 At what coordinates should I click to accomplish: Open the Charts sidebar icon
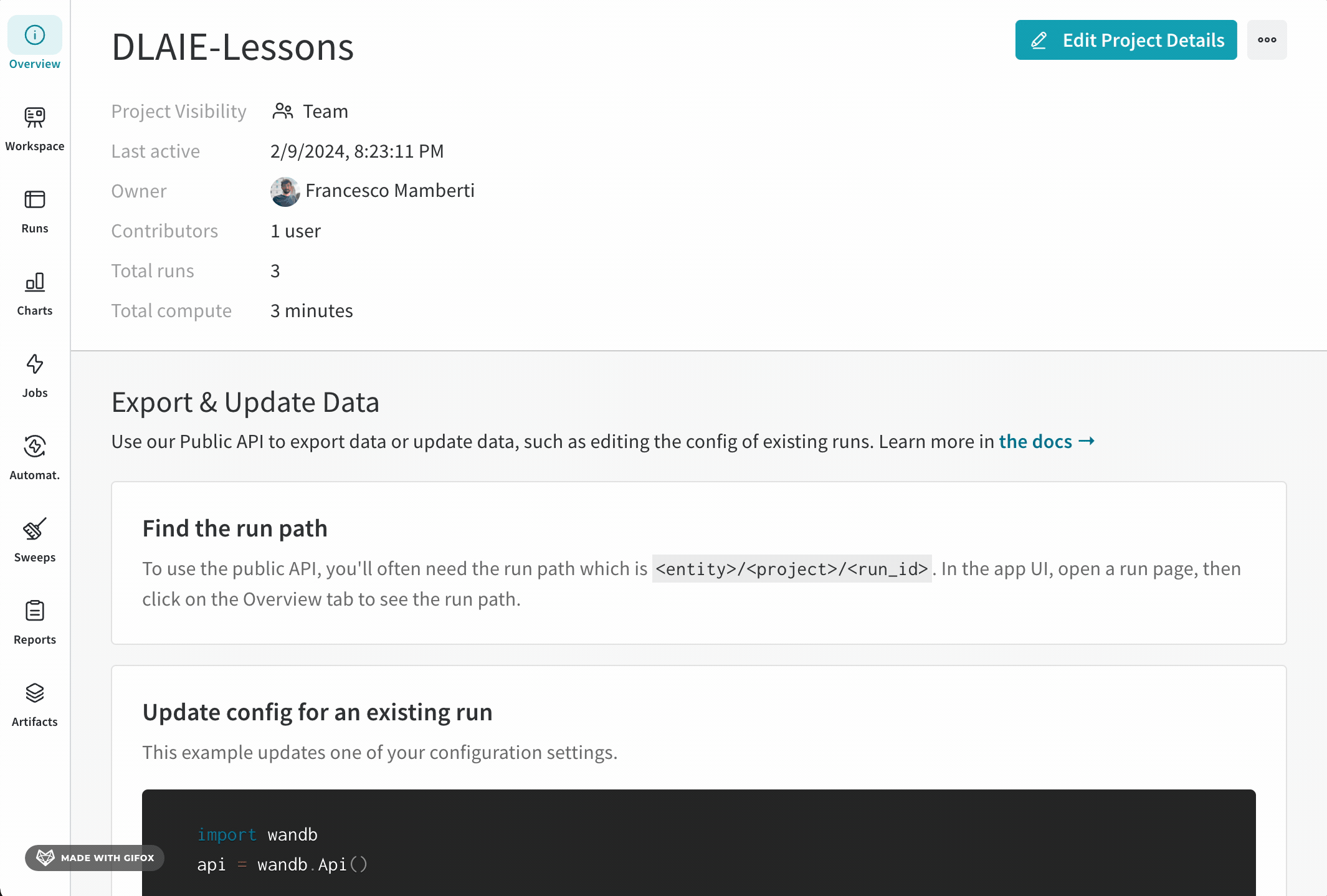35,282
